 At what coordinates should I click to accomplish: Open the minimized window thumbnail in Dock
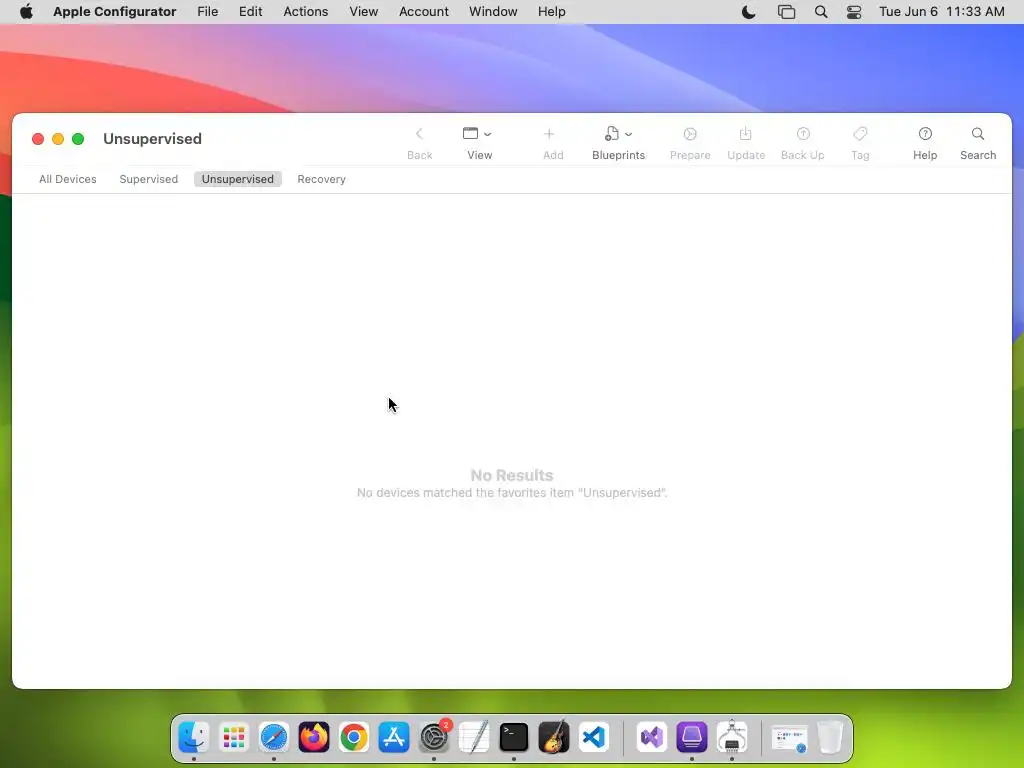point(790,739)
